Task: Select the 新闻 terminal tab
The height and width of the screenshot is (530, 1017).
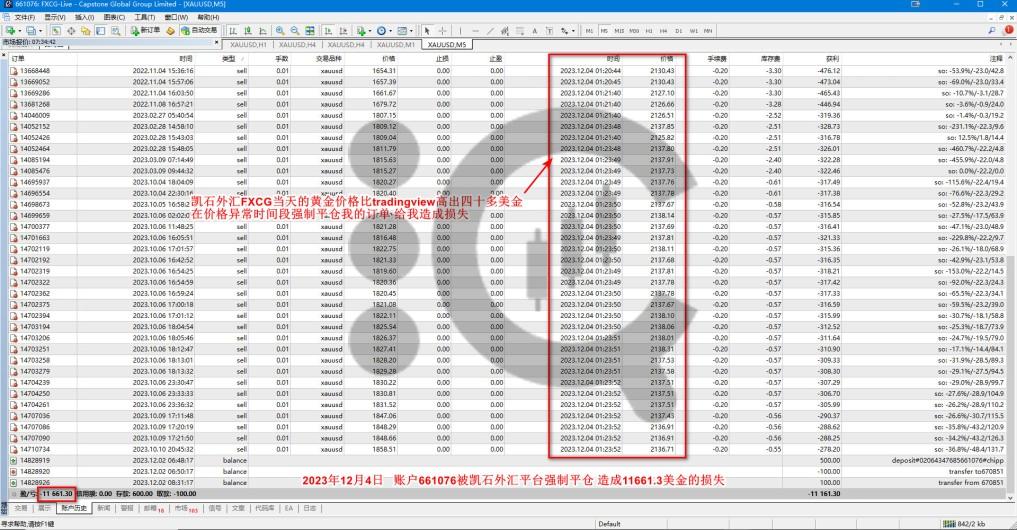Action: tap(104, 508)
